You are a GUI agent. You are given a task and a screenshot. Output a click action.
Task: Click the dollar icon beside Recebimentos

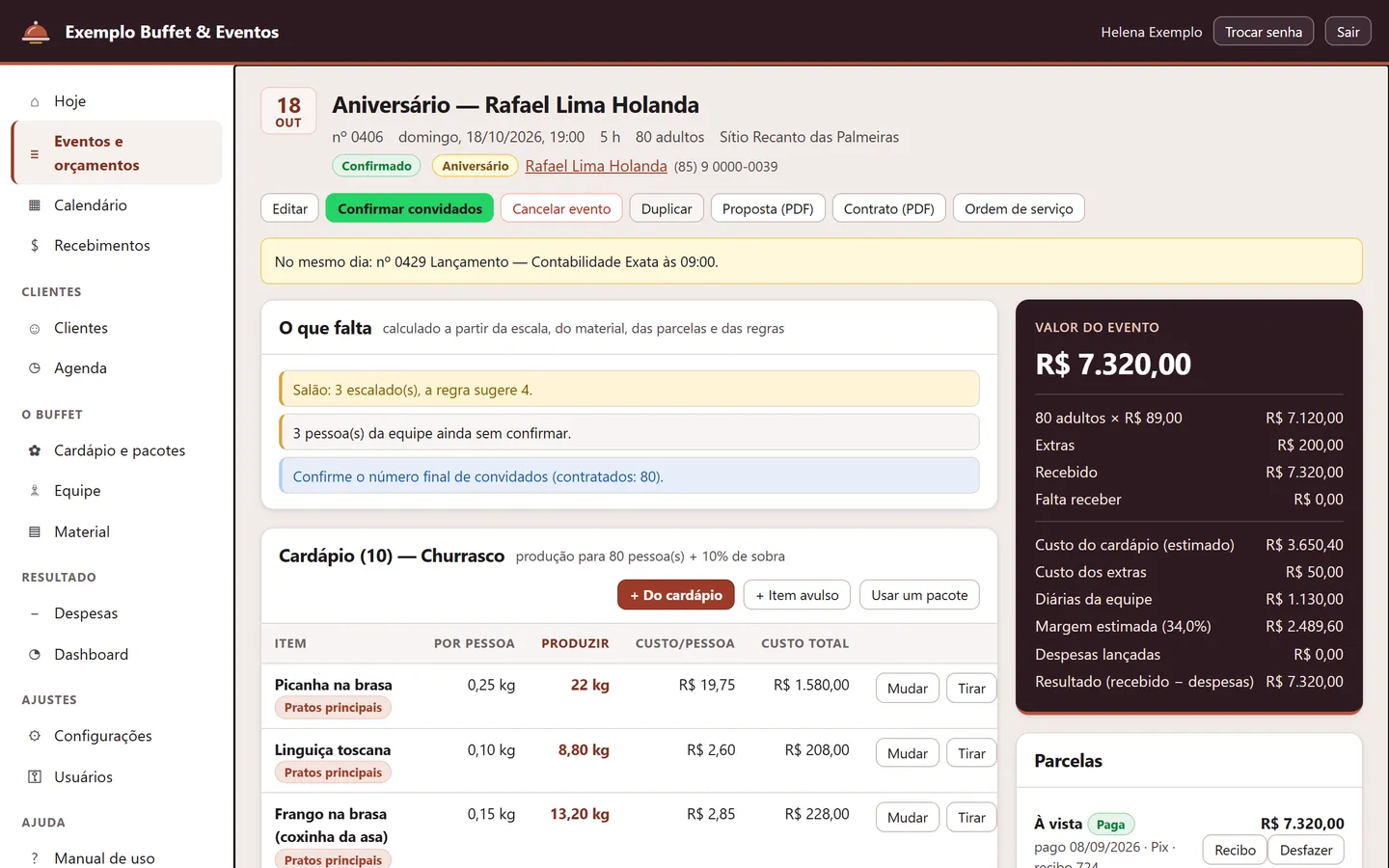[35, 246]
